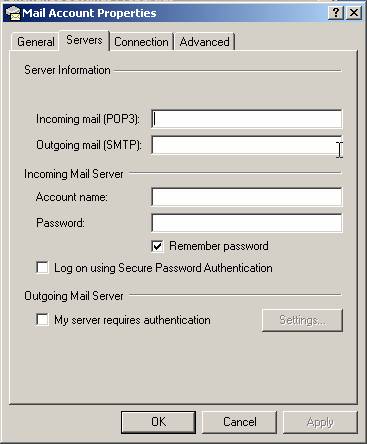The image size is (367, 444).
Task: Switch to the General tab
Action: [36, 42]
